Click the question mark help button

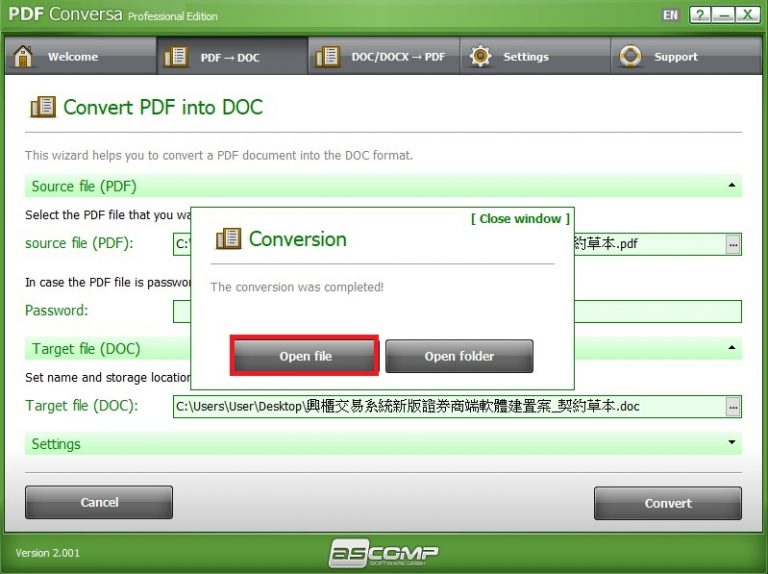(x=700, y=15)
